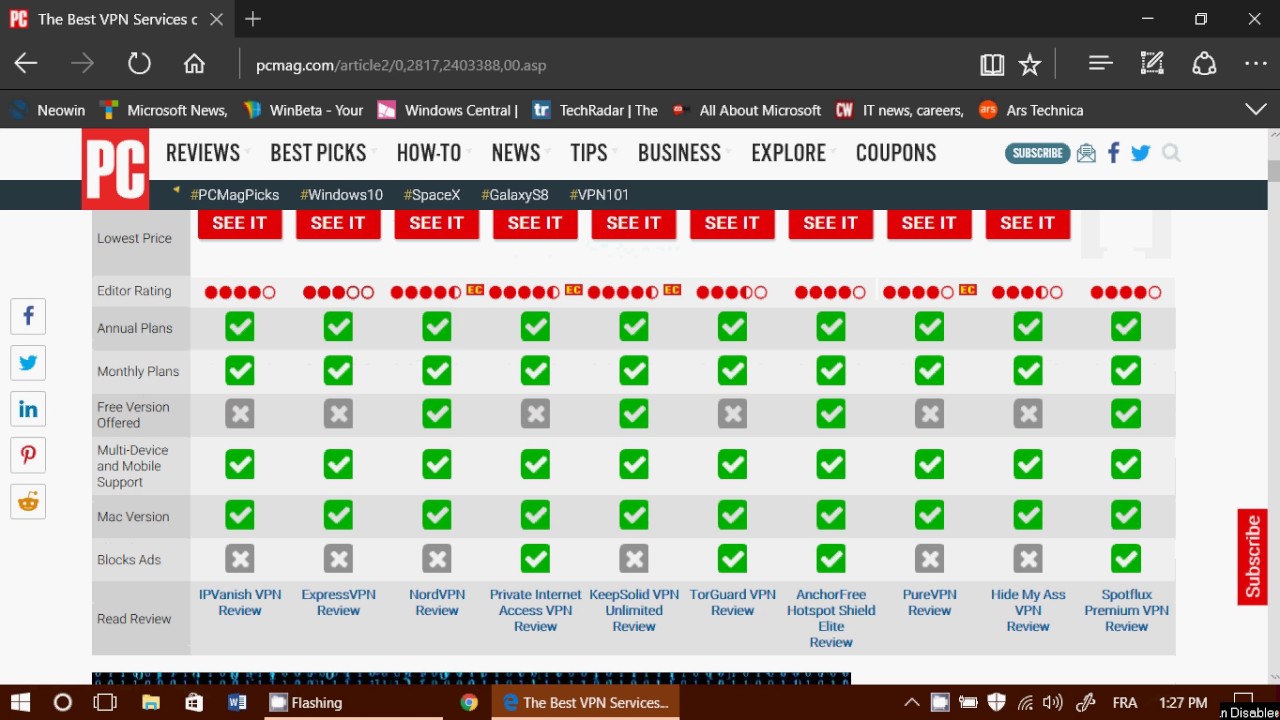Make a web note
The width and height of the screenshot is (1280, 720).
click(1152, 64)
